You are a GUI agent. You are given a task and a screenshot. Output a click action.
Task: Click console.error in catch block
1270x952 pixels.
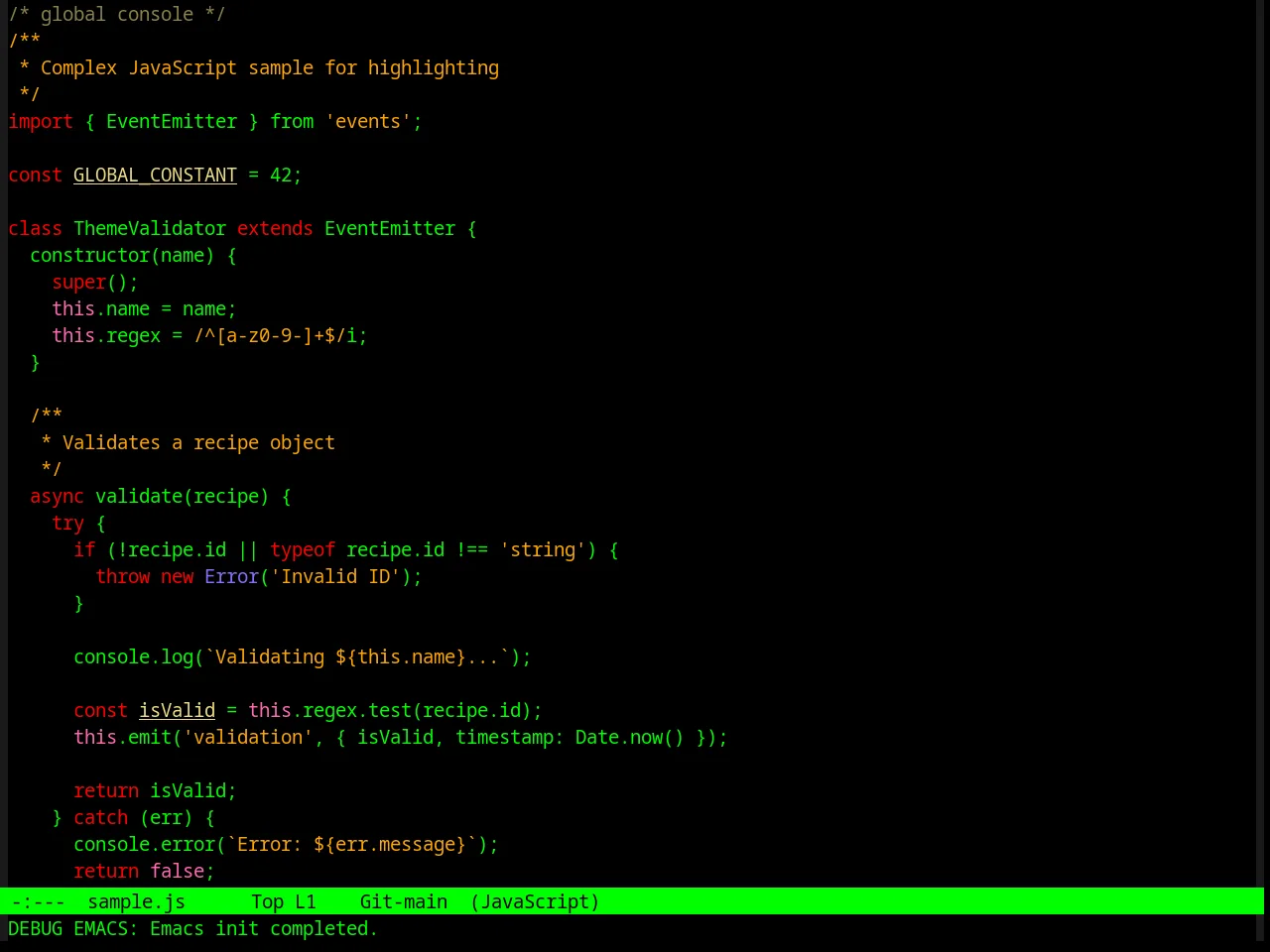click(x=144, y=844)
